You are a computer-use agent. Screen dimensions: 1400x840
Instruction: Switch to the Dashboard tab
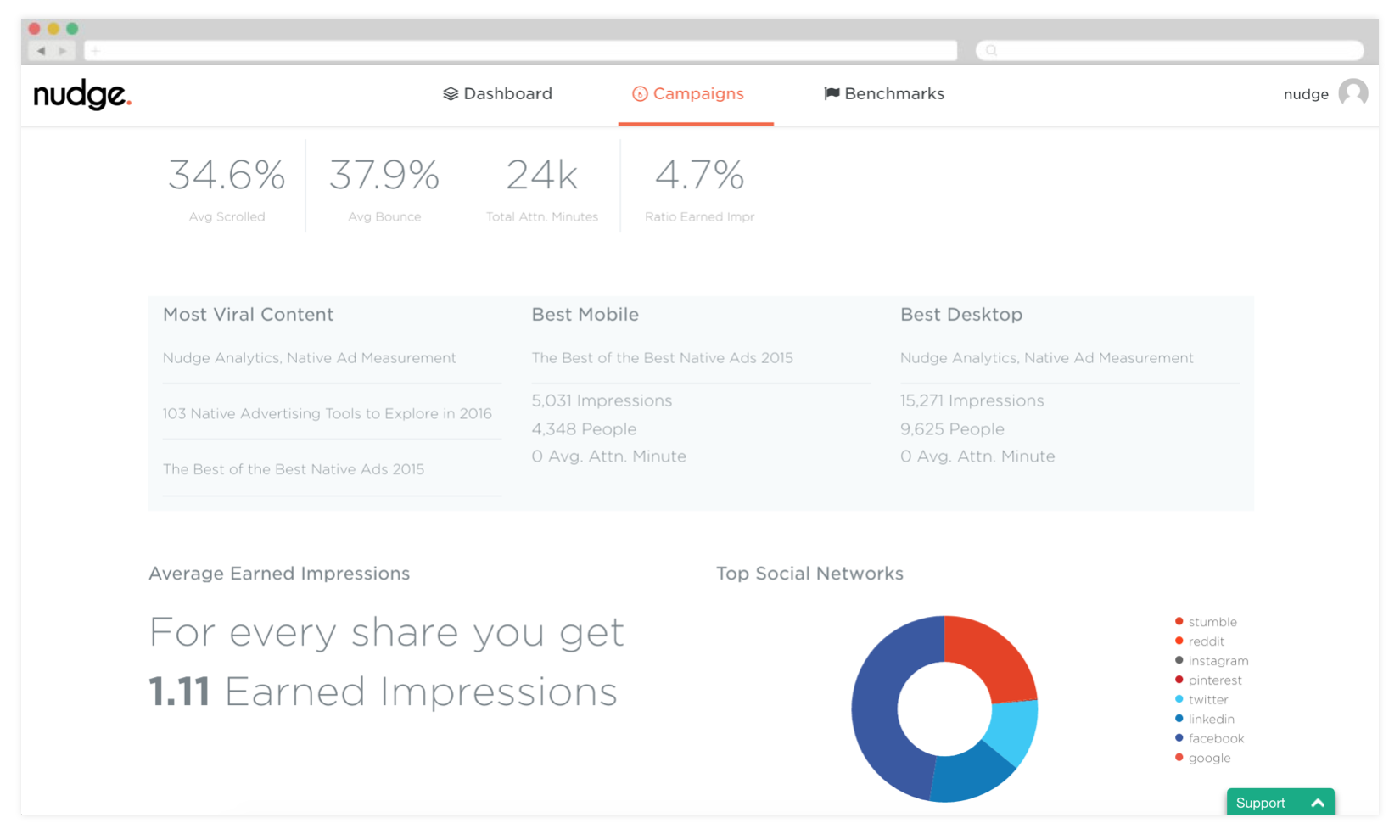click(x=507, y=93)
